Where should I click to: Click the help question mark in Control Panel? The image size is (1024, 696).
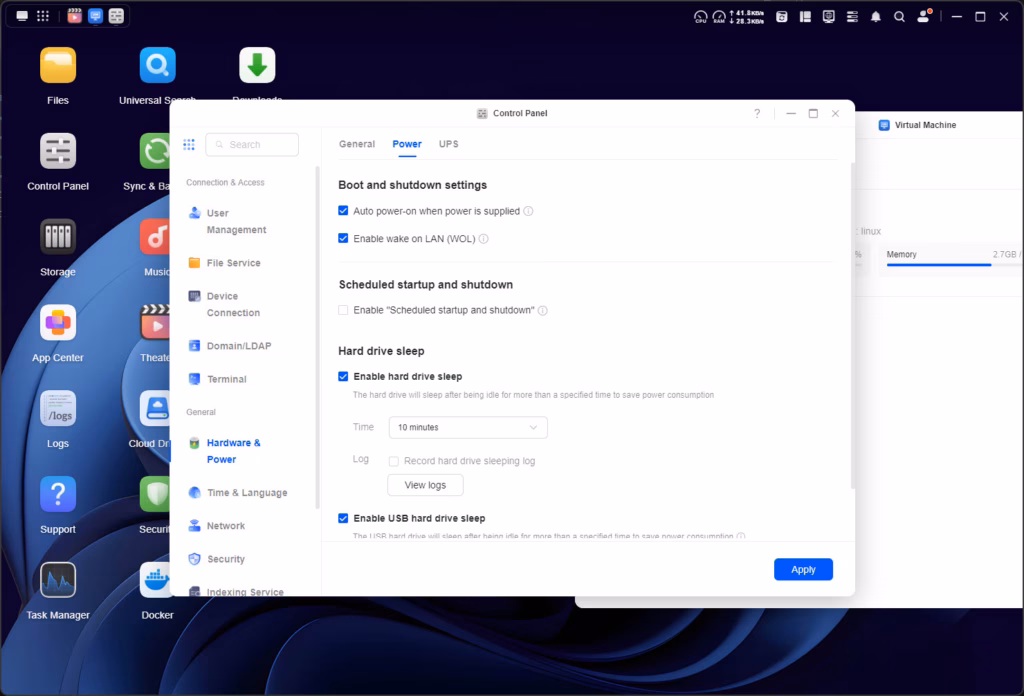pos(757,114)
